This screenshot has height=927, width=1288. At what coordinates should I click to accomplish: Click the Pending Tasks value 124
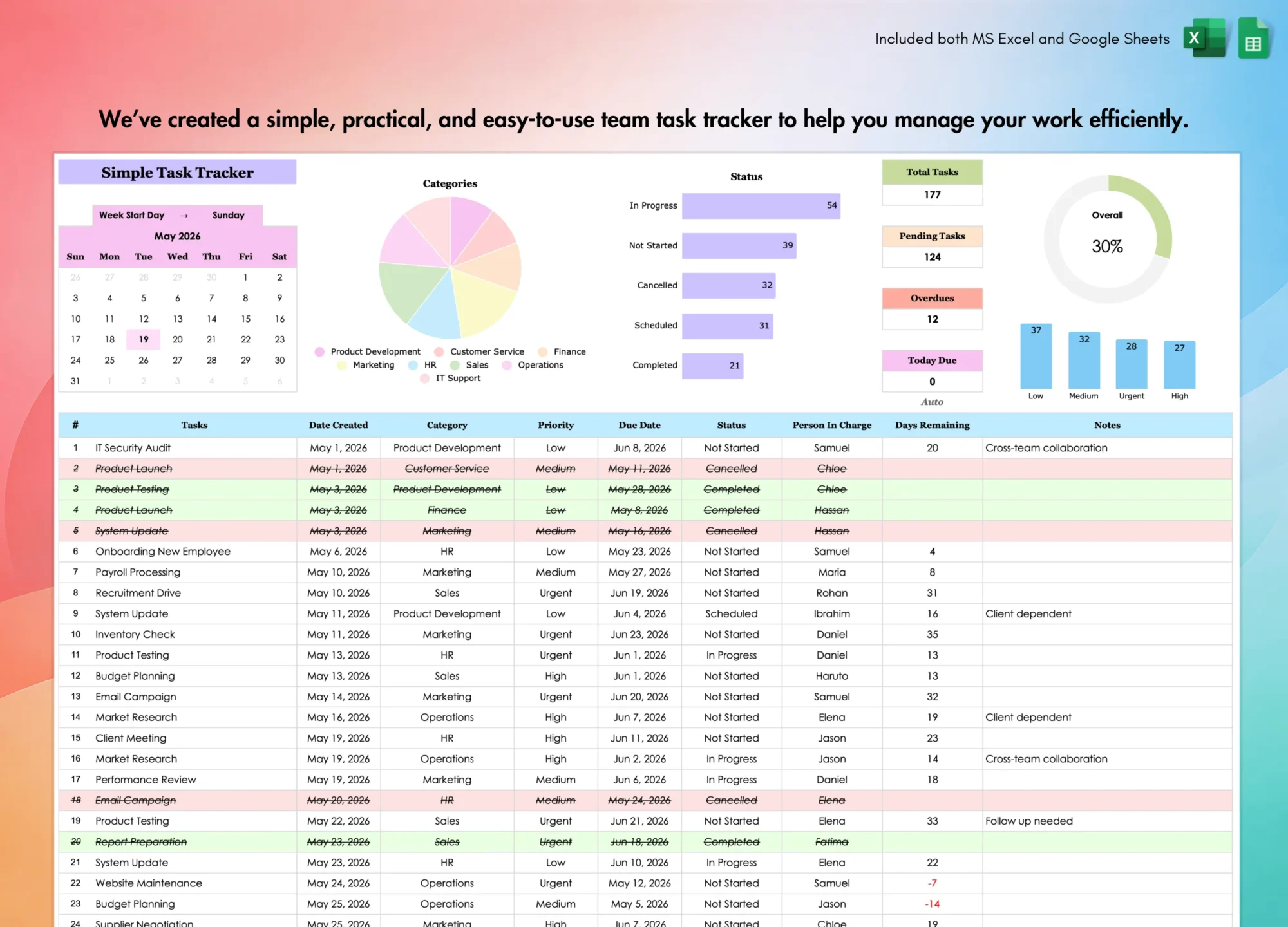tap(932, 257)
